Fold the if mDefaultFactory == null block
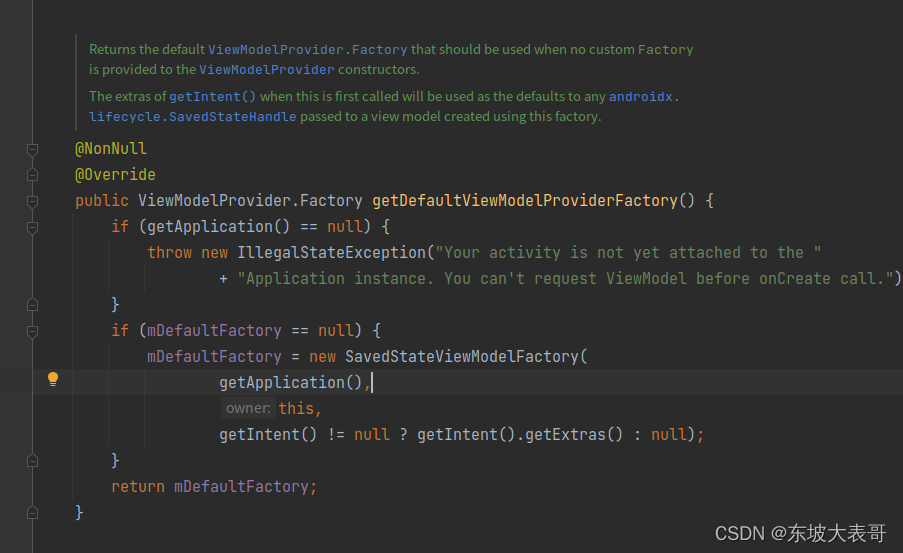This screenshot has height=553, width=903. pyautogui.click(x=32, y=331)
